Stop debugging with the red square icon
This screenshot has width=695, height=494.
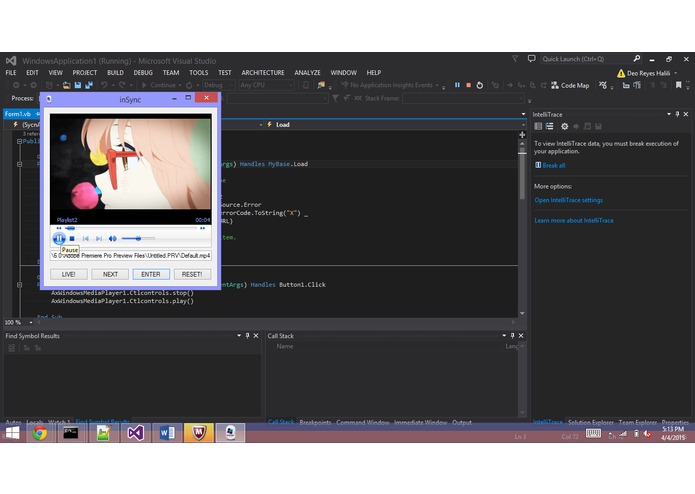[468, 85]
